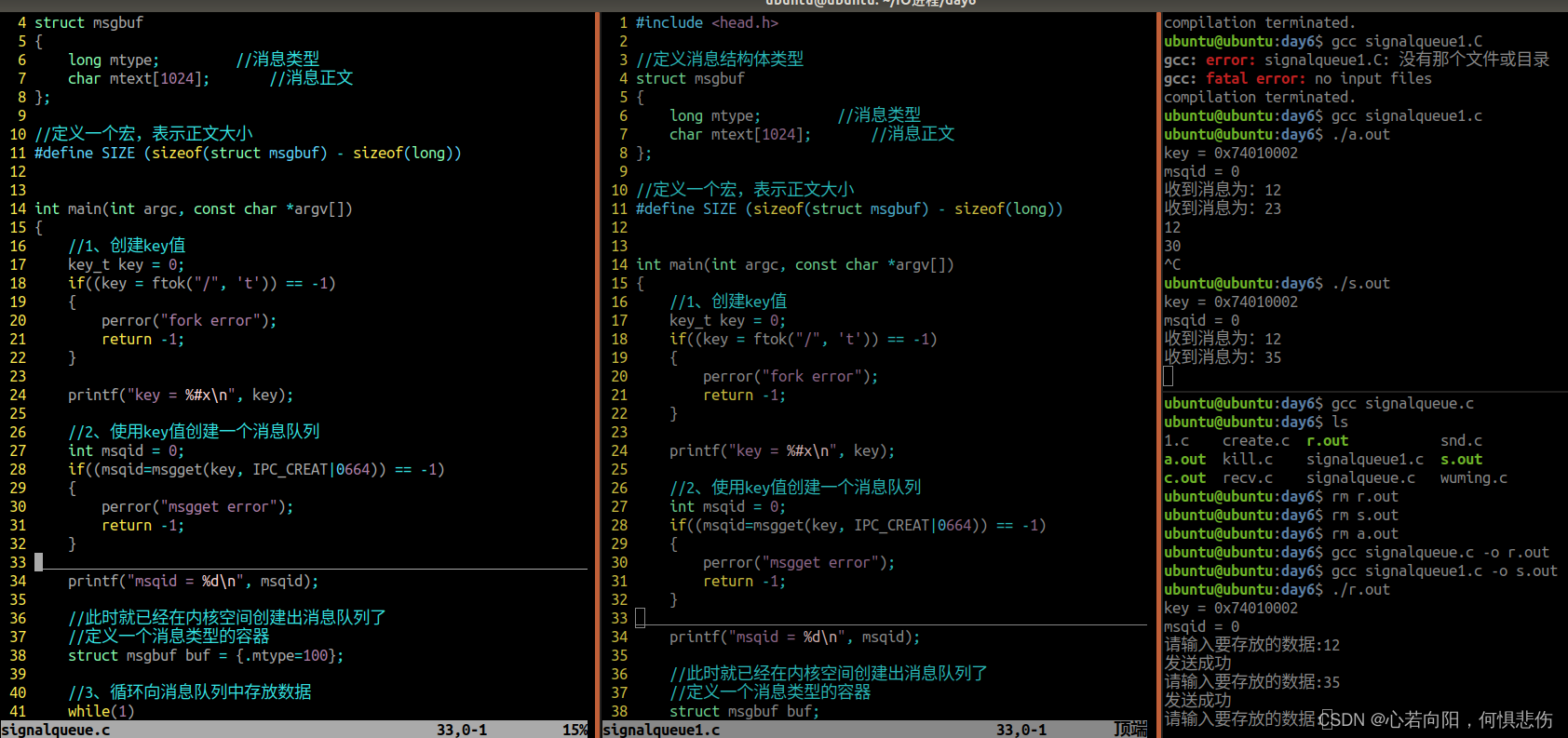Viewport: 1568px width, 738px height.
Task: Click 'int main' line 14 in signalqueue1.c pane
Action: coord(794,264)
